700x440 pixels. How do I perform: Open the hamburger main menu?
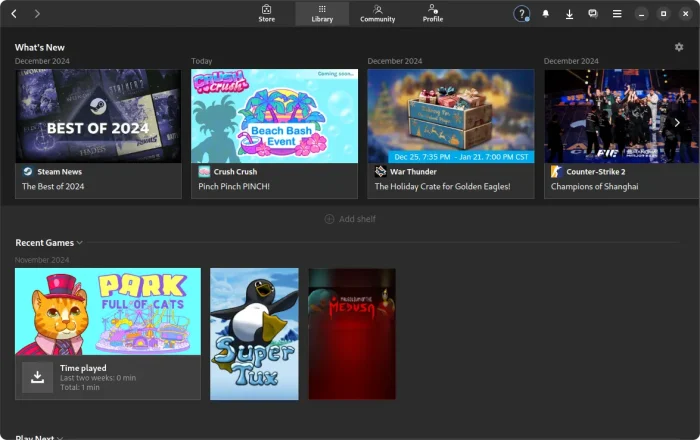click(x=617, y=14)
